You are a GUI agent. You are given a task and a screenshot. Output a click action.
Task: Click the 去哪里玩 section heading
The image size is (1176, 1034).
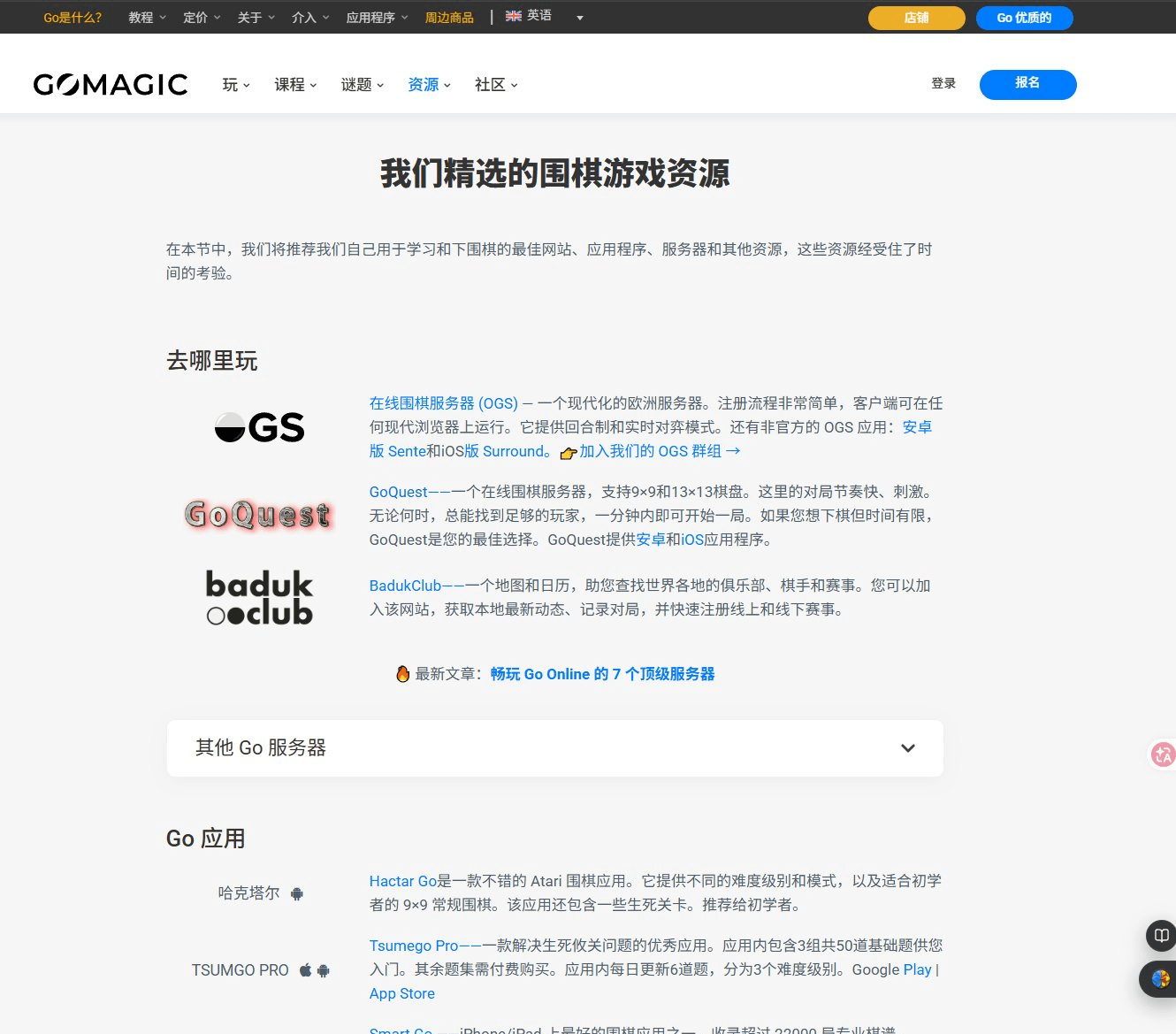212,361
